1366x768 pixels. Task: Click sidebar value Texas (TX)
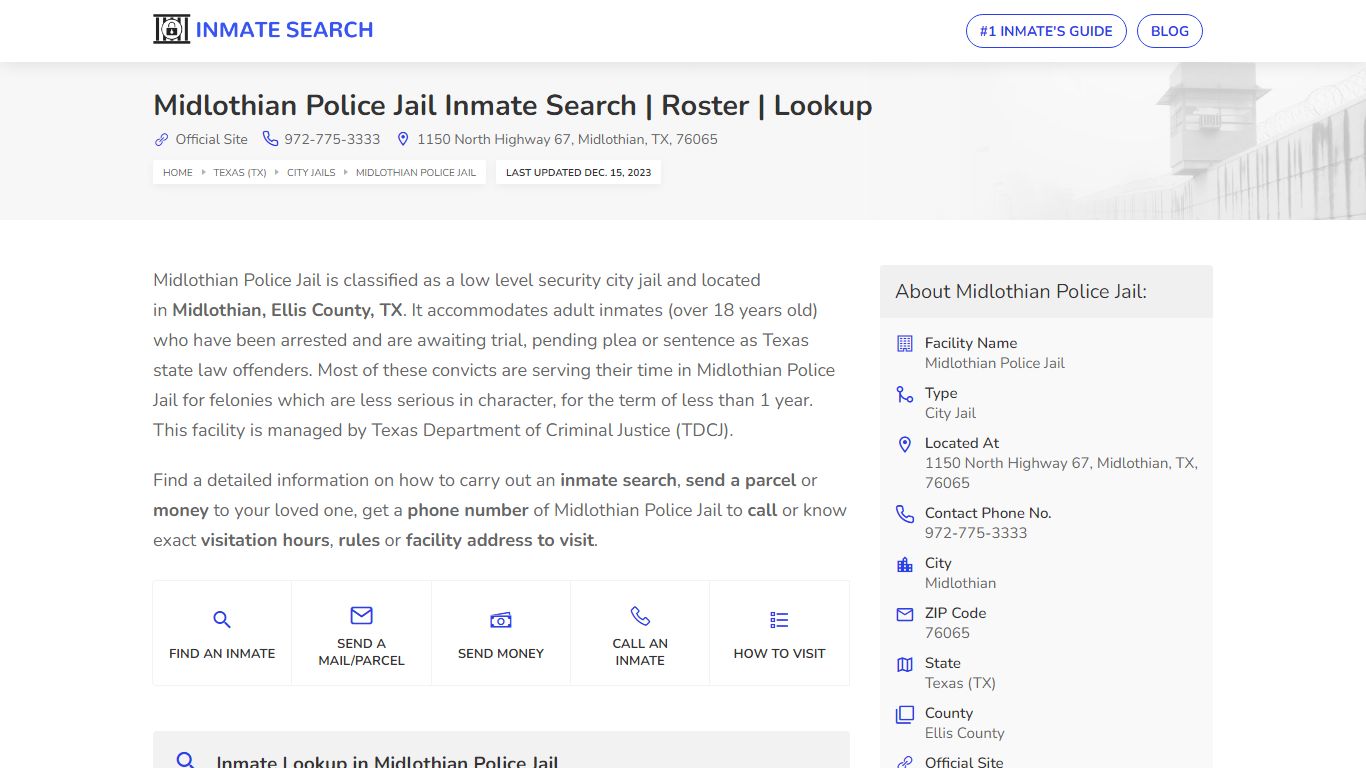(x=960, y=683)
